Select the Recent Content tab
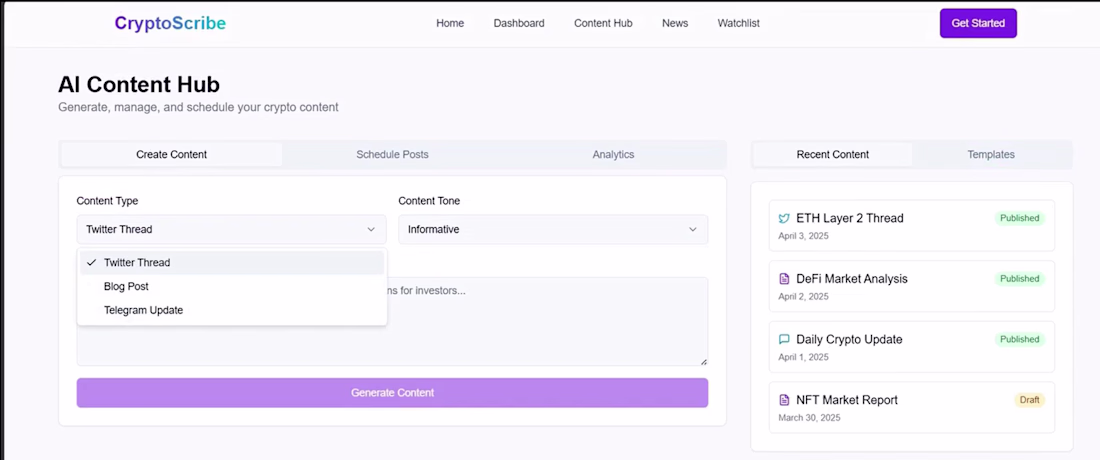Screen dimensions: 1100x460 [832, 154]
